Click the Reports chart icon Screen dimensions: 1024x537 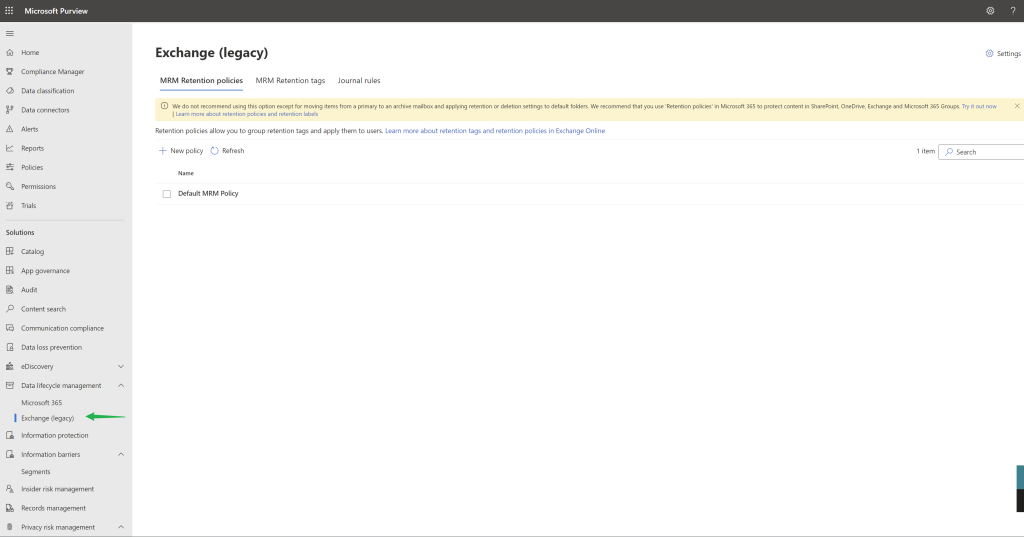pos(10,148)
